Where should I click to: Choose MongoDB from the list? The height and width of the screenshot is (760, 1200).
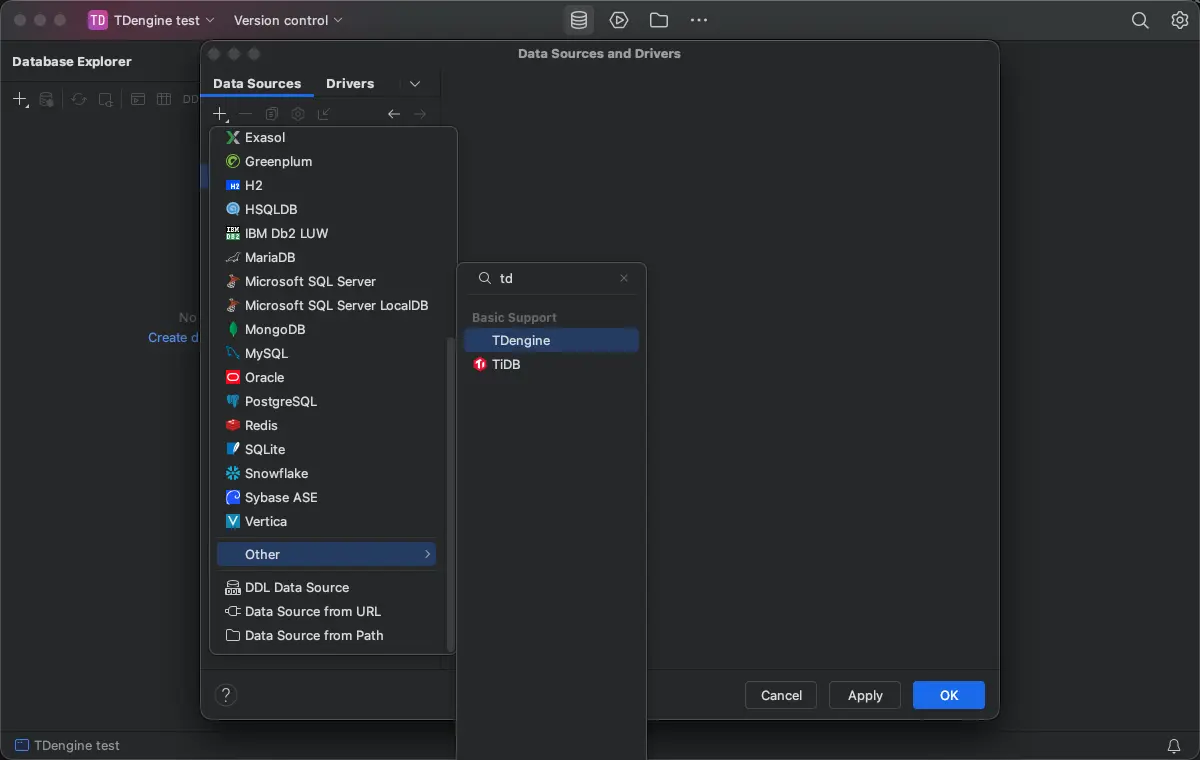point(326,329)
